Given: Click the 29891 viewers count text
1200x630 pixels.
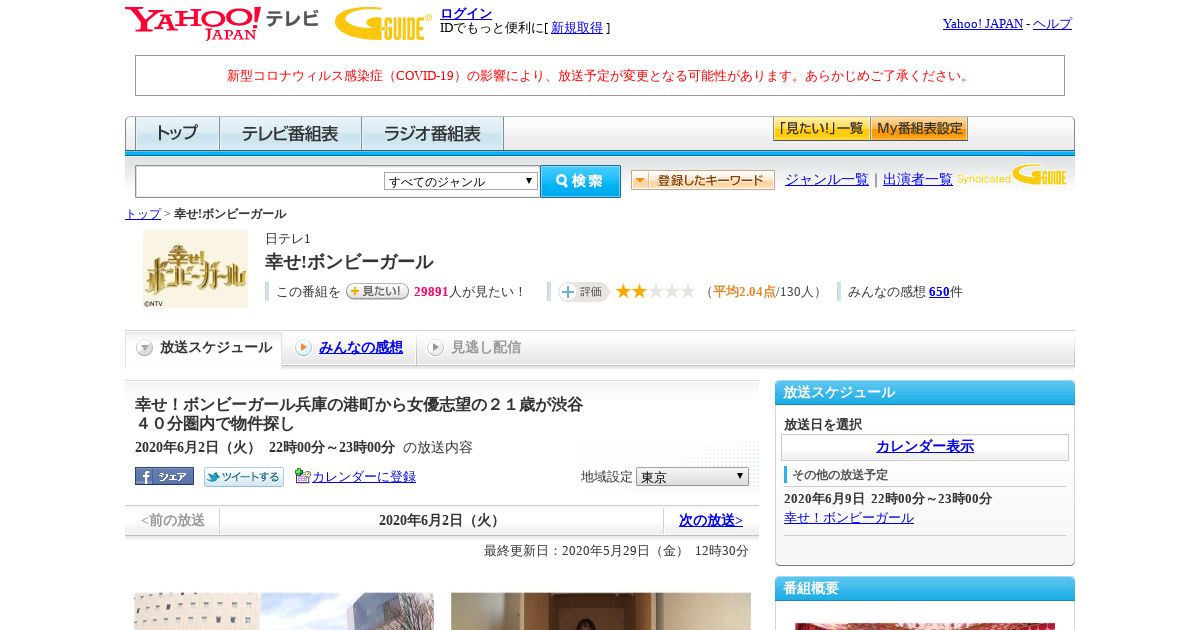Looking at the screenshot, I should coord(431,292).
